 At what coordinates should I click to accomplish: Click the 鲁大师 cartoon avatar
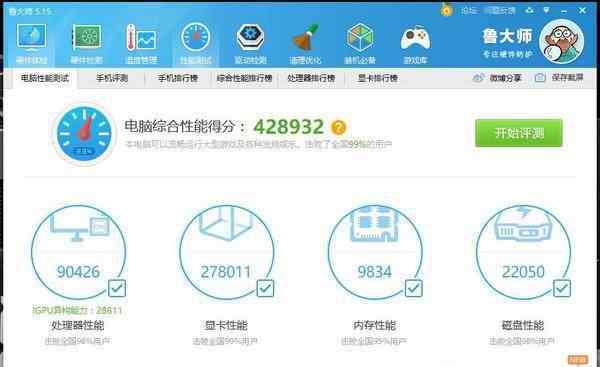point(561,41)
